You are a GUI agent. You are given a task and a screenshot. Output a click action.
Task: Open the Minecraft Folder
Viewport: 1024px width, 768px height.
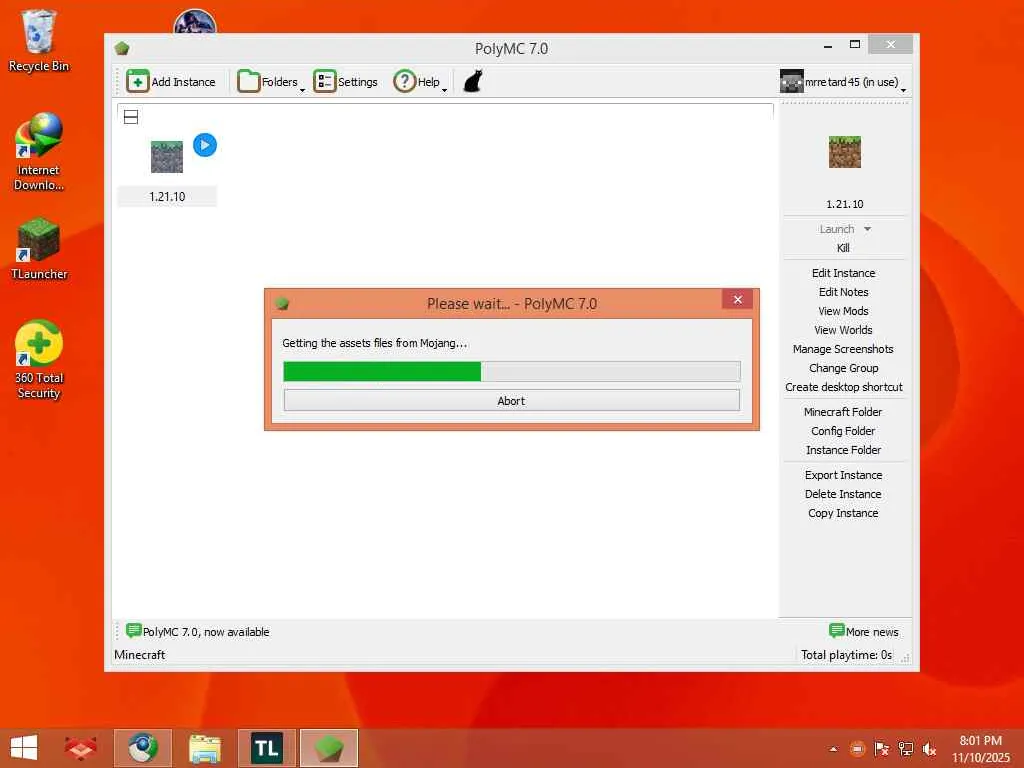pos(843,412)
